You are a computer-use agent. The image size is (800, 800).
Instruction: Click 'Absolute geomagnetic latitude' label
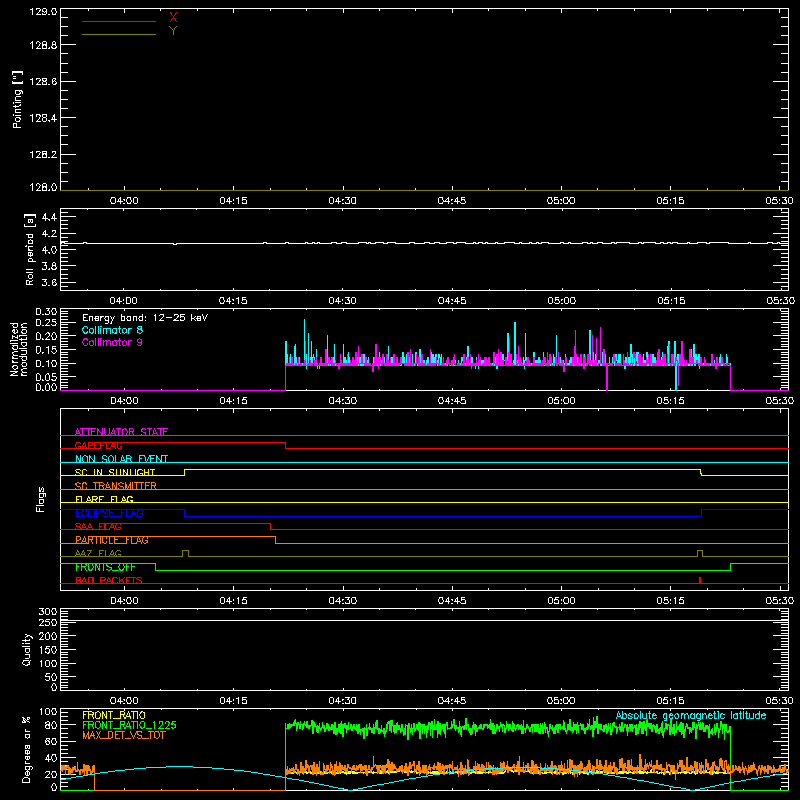(691, 715)
